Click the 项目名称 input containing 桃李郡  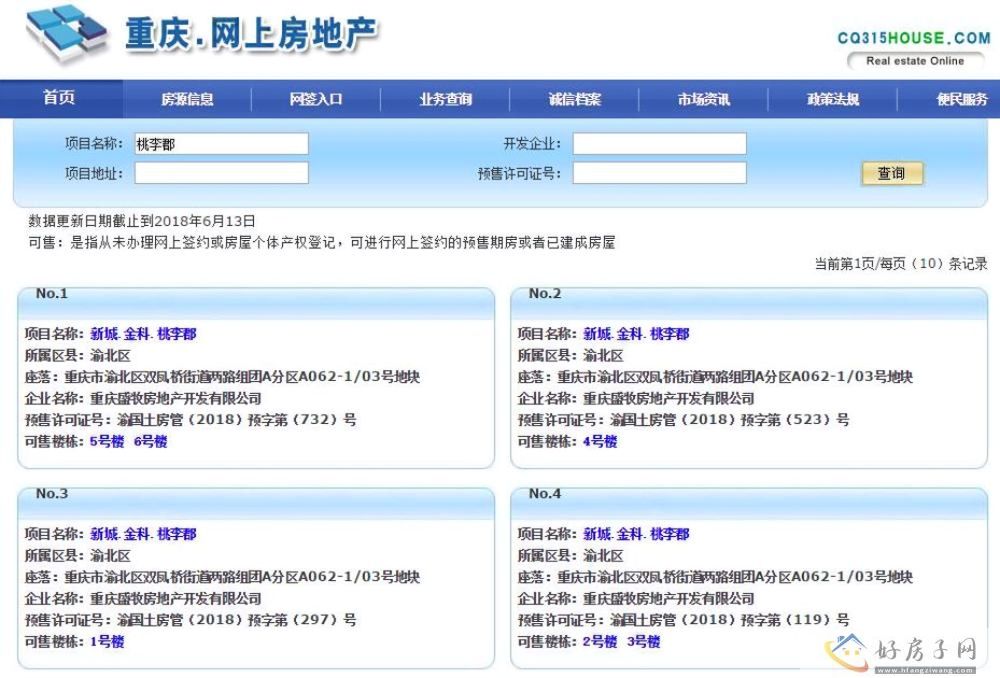pyautogui.click(x=221, y=144)
